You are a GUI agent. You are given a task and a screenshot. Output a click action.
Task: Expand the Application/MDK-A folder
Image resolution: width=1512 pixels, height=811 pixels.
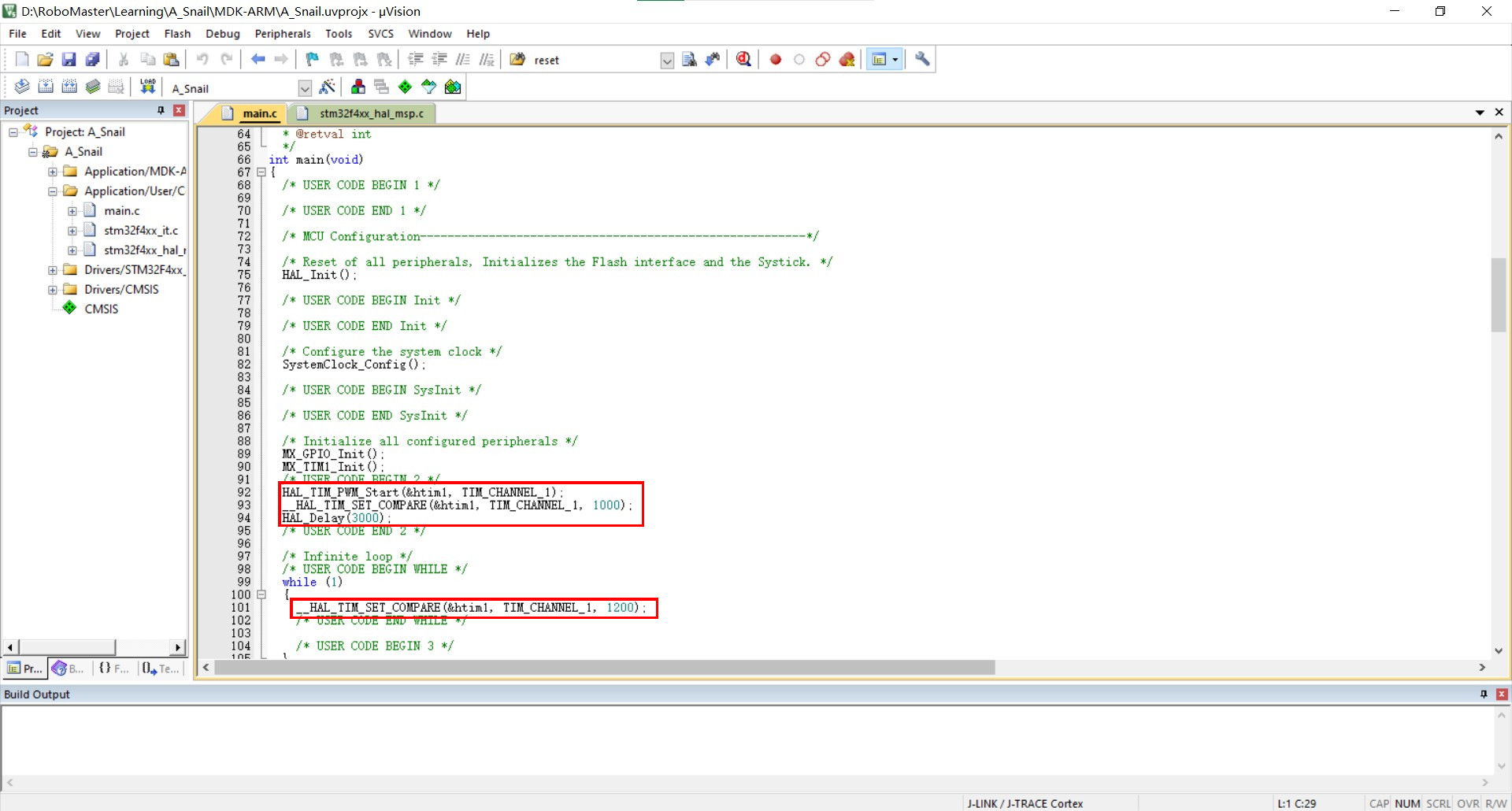click(x=53, y=172)
